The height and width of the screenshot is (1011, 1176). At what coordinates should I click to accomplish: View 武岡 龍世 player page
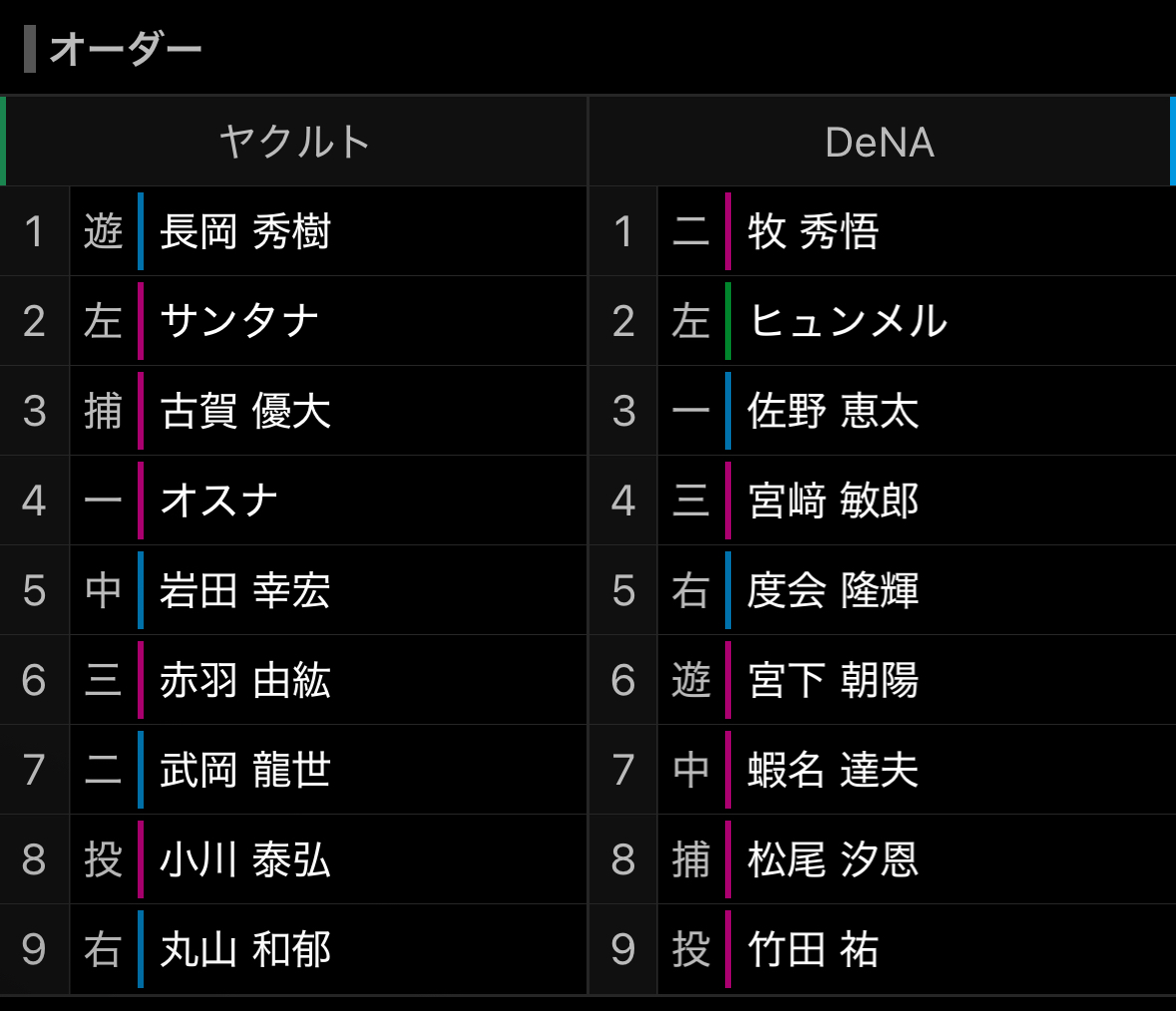click(x=245, y=770)
